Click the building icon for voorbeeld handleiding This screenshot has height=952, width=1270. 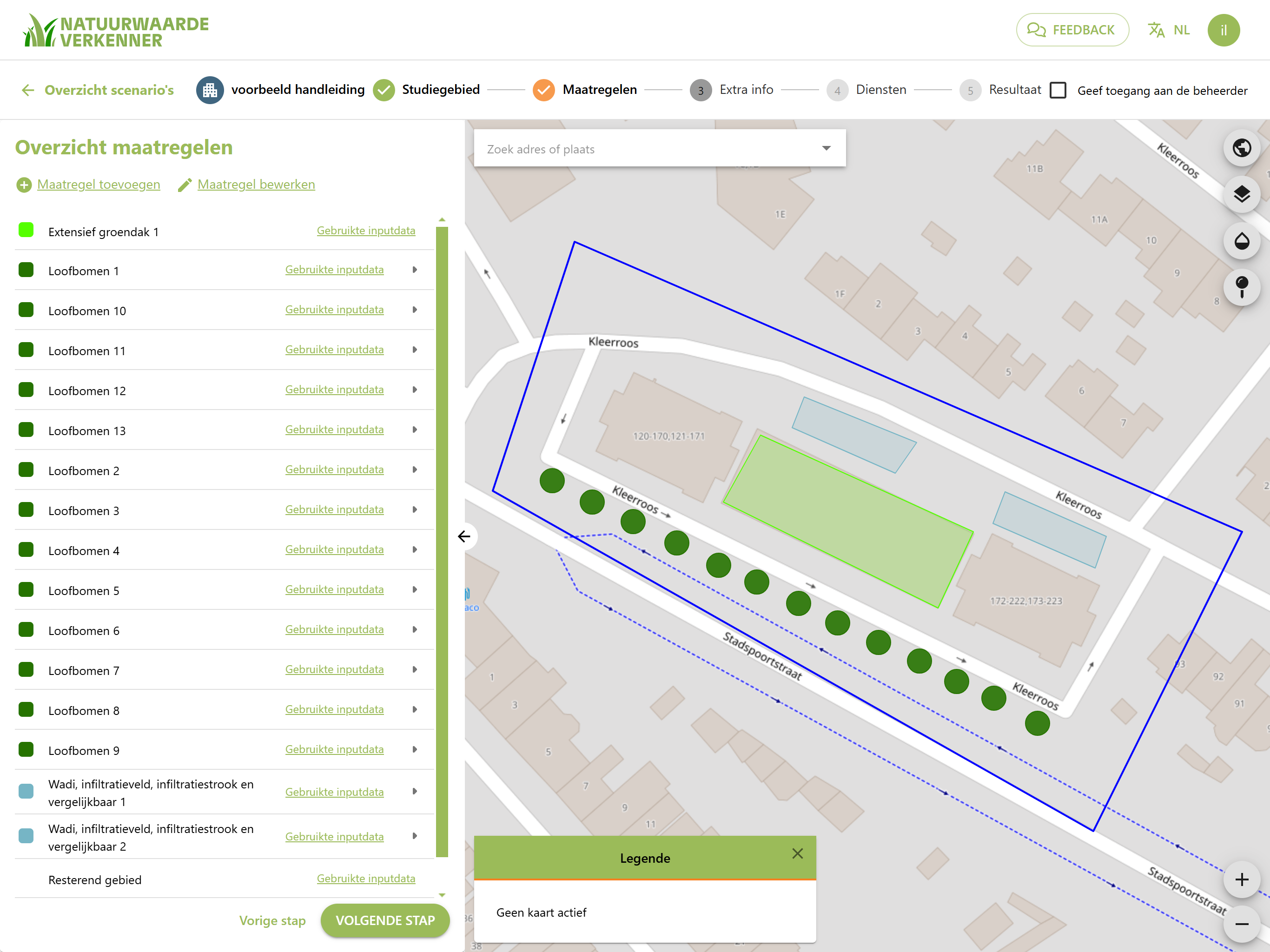(x=210, y=90)
